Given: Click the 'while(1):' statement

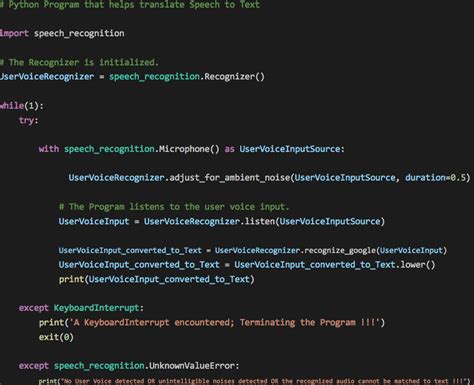Looking at the screenshot, I should point(22,106).
